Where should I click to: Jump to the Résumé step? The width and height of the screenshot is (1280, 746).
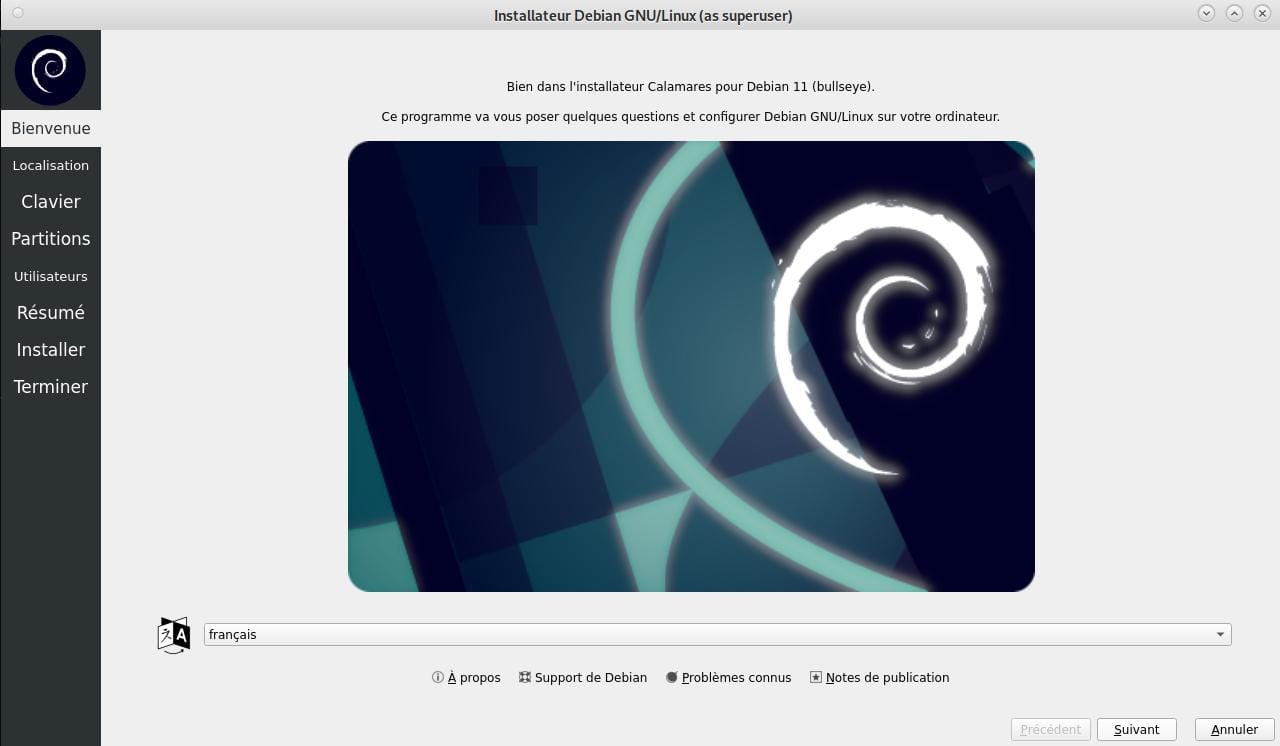pyautogui.click(x=50, y=313)
